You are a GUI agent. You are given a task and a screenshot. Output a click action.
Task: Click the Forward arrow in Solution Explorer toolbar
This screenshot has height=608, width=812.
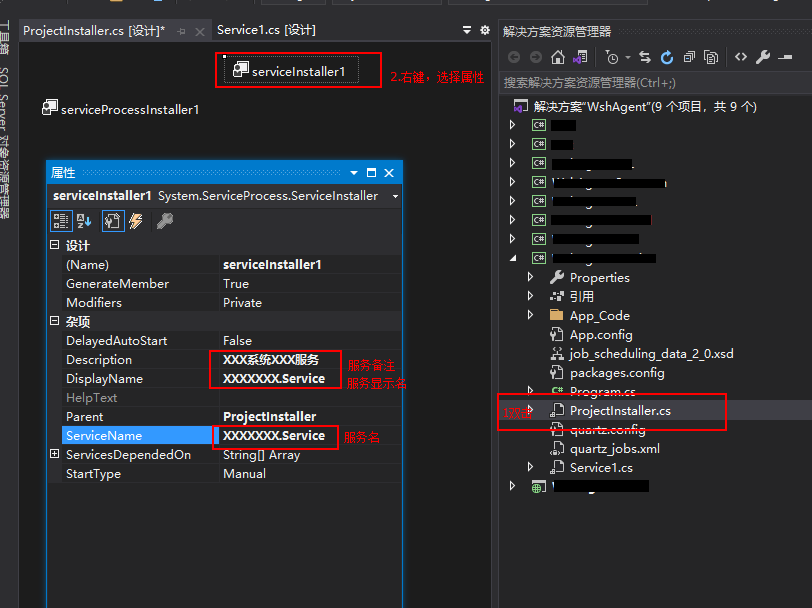pos(536,57)
